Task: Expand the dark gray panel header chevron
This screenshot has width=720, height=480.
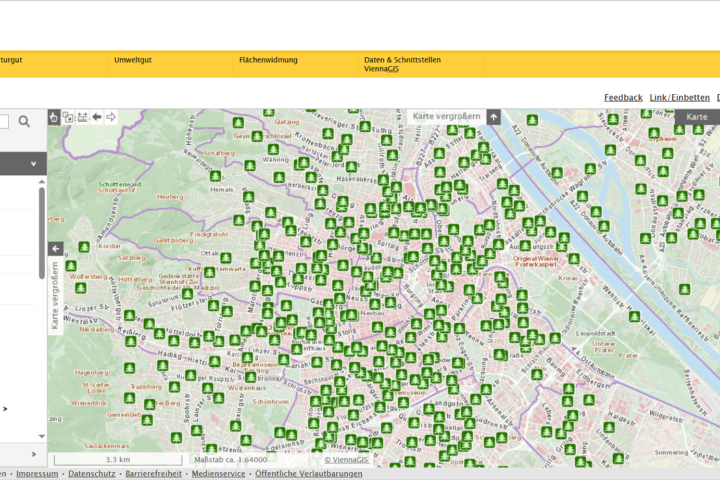Action: coord(33,163)
